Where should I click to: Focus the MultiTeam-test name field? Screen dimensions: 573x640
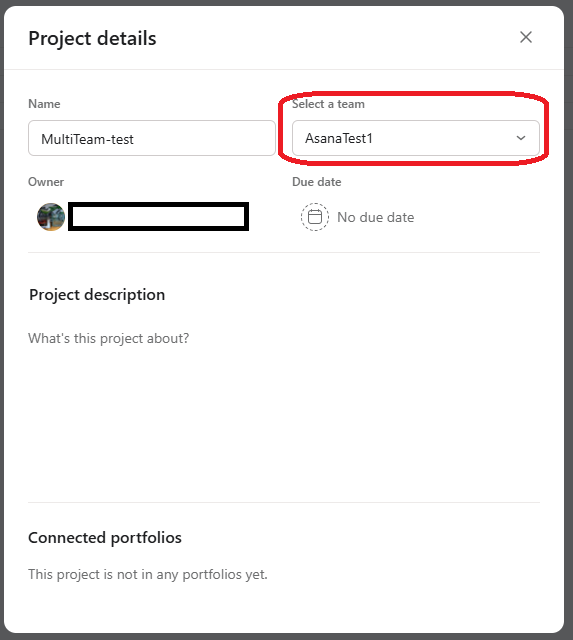tap(152, 138)
